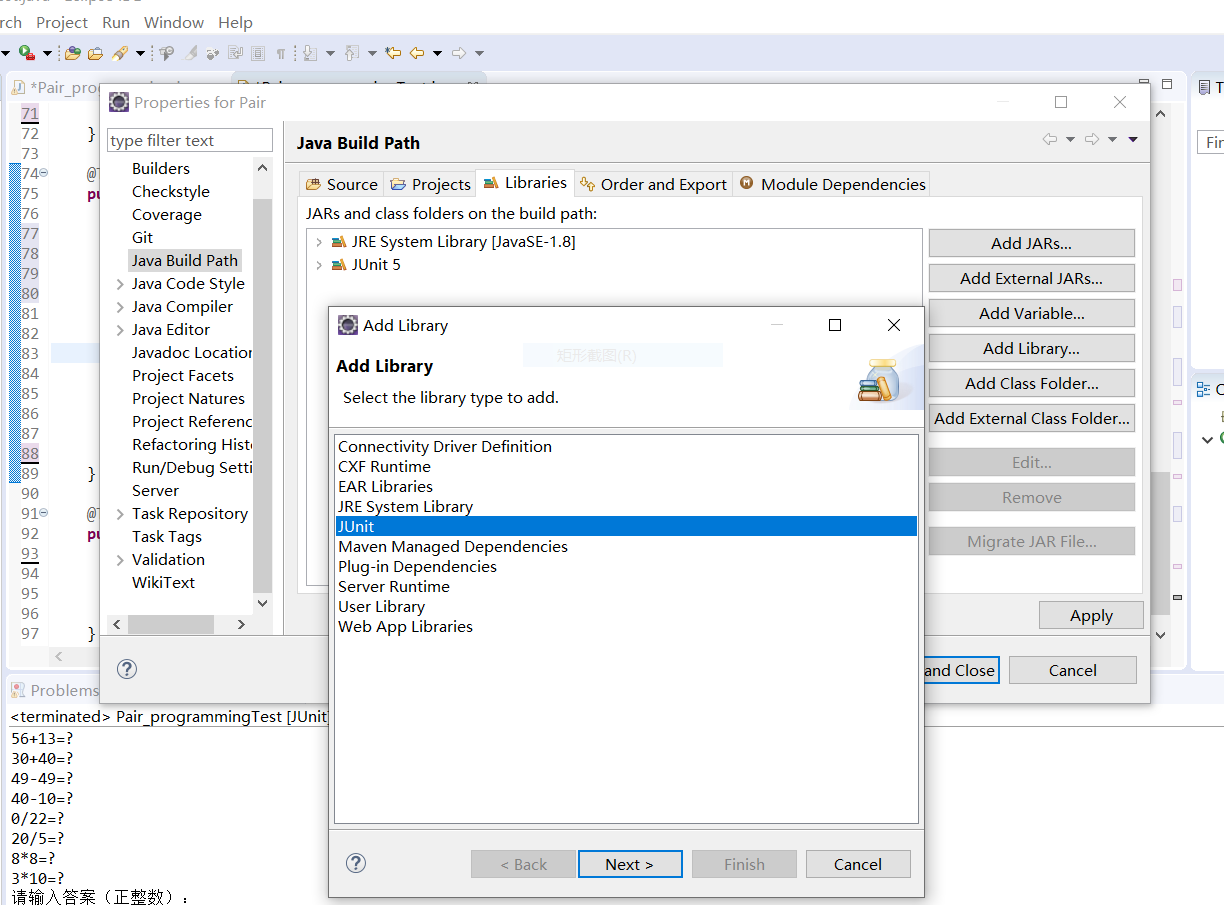
Task: Click the Open Task toolbar icon
Action: 95,53
